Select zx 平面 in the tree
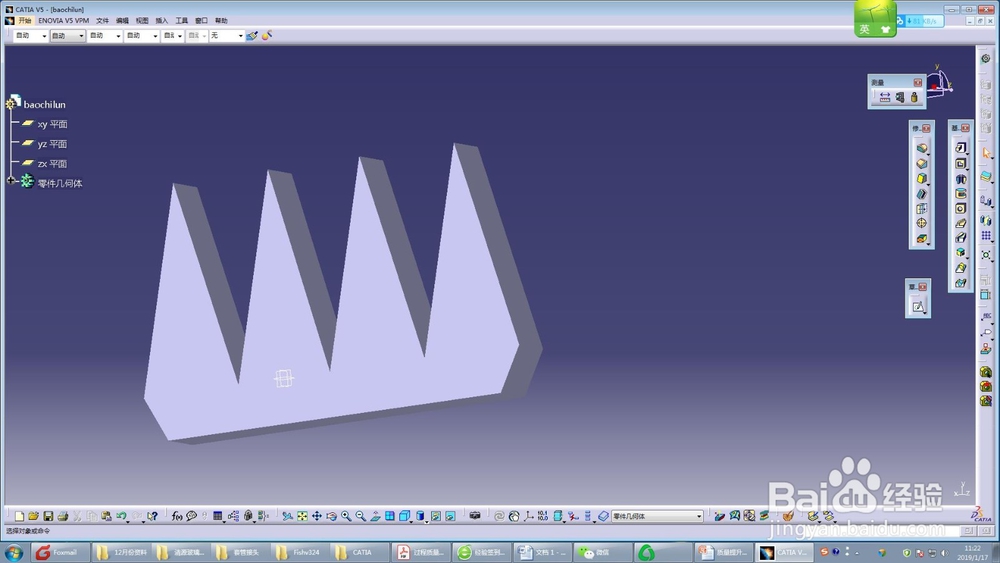This screenshot has width=1000, height=563. click(52, 163)
